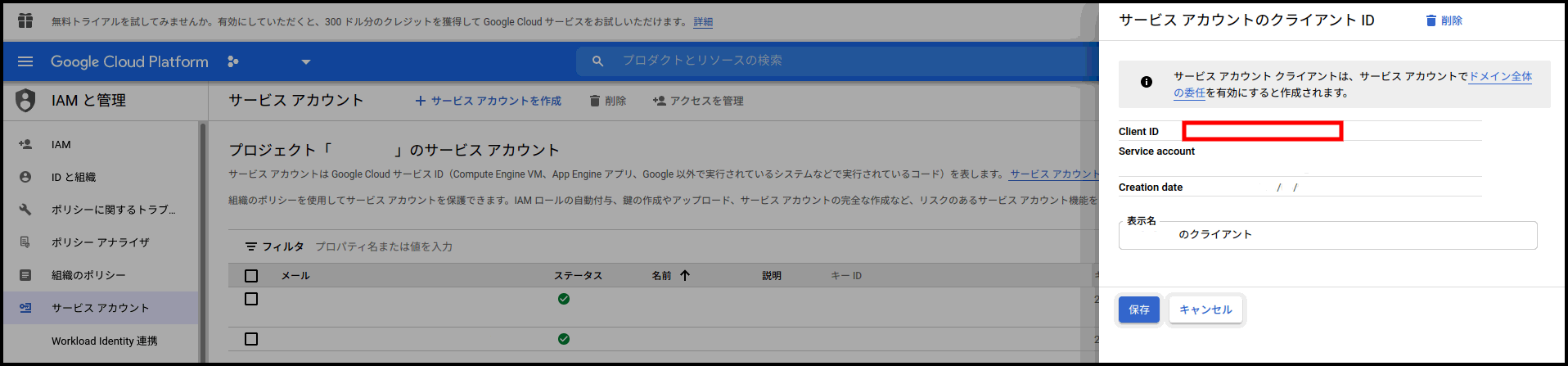
Task: Click the キャンセル button
Action: click(x=1205, y=310)
